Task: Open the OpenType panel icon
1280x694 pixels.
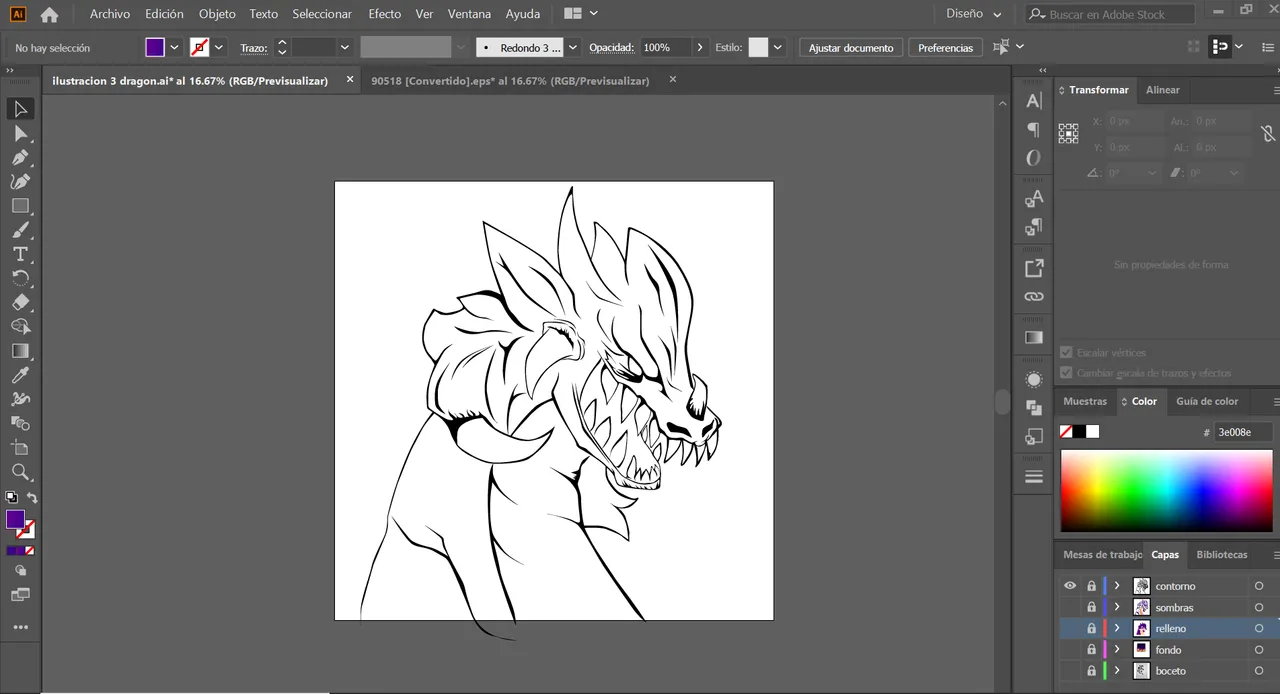Action: [x=1034, y=158]
